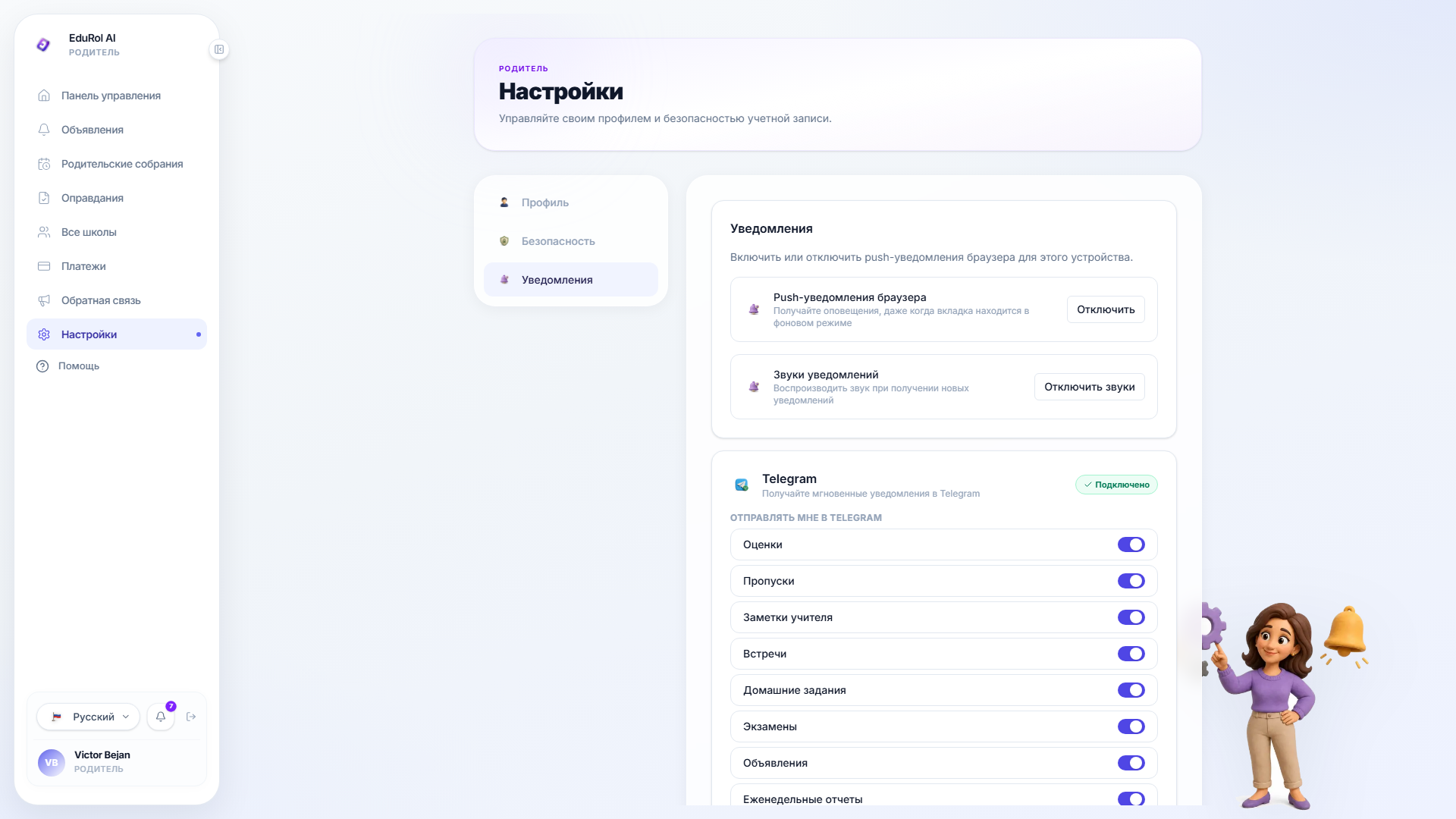Click the megaphone icon beside Обратная связь
The image size is (1456, 819).
(x=44, y=300)
